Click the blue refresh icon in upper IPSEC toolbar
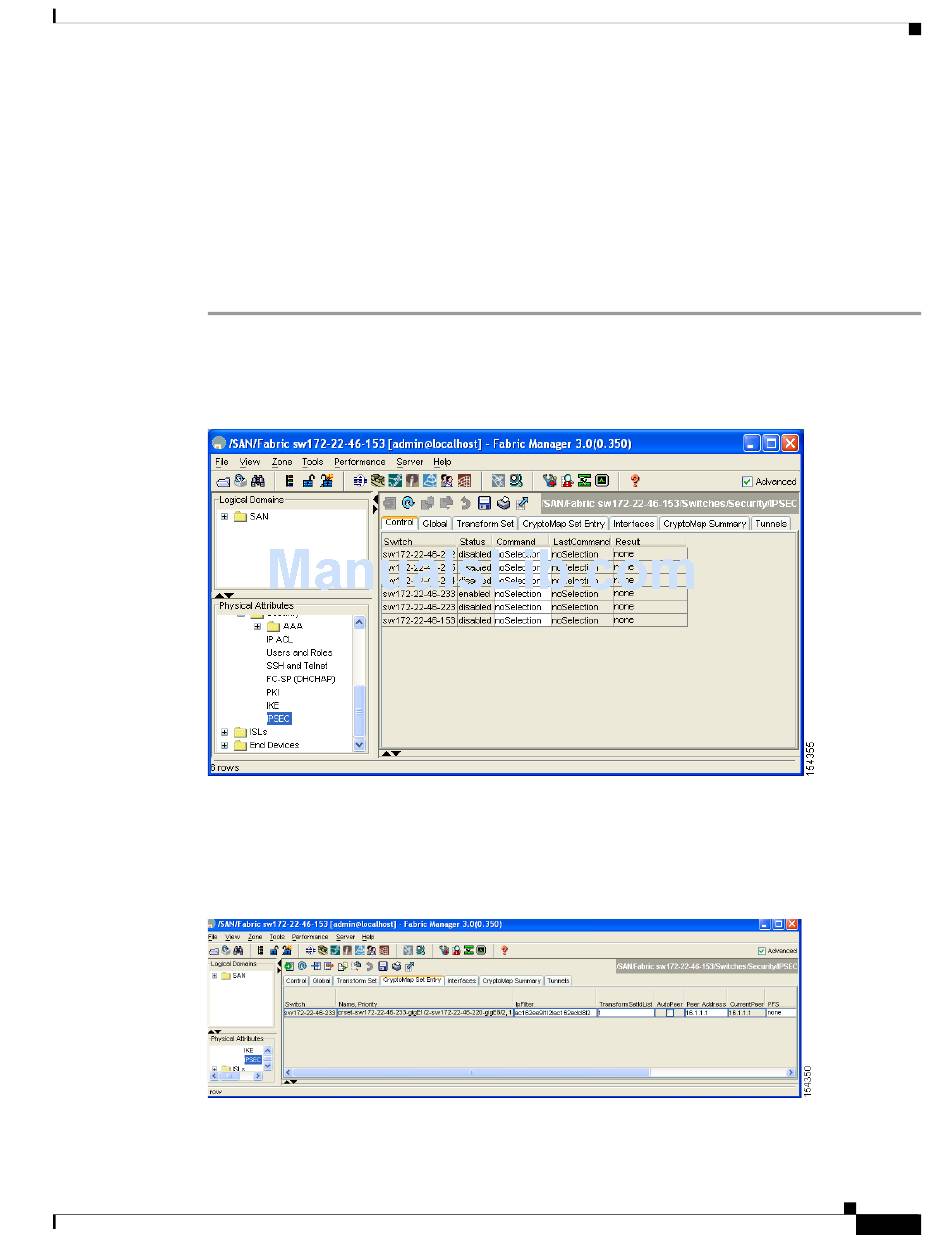 [408, 503]
